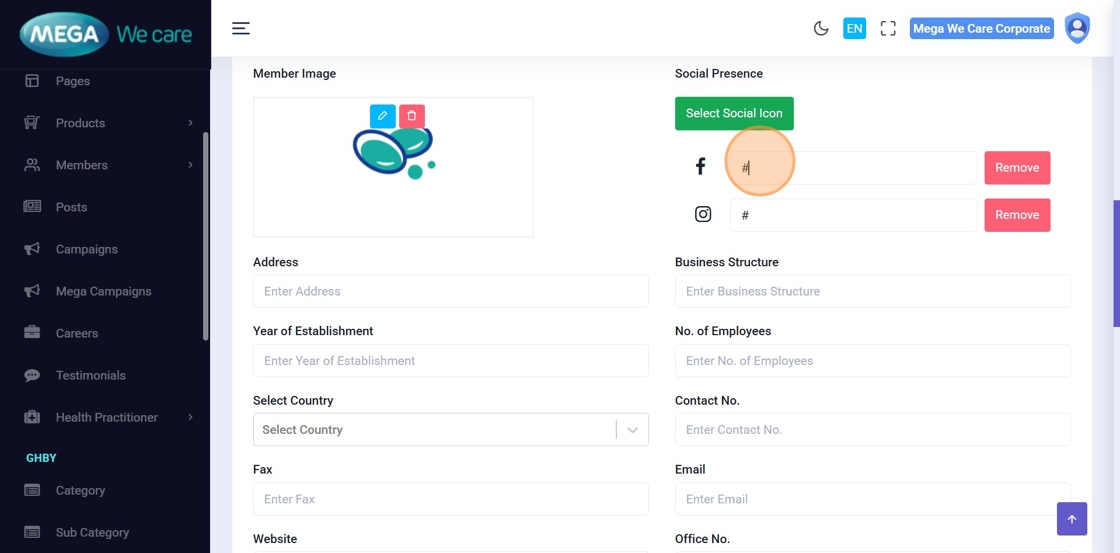Click the EN language icon
The height and width of the screenshot is (553, 1120).
(854, 29)
